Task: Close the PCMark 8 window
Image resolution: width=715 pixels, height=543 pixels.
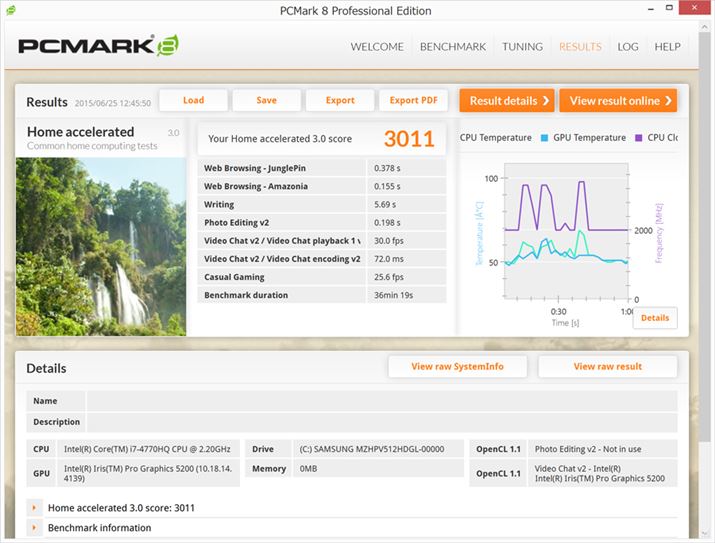Action: (x=694, y=8)
